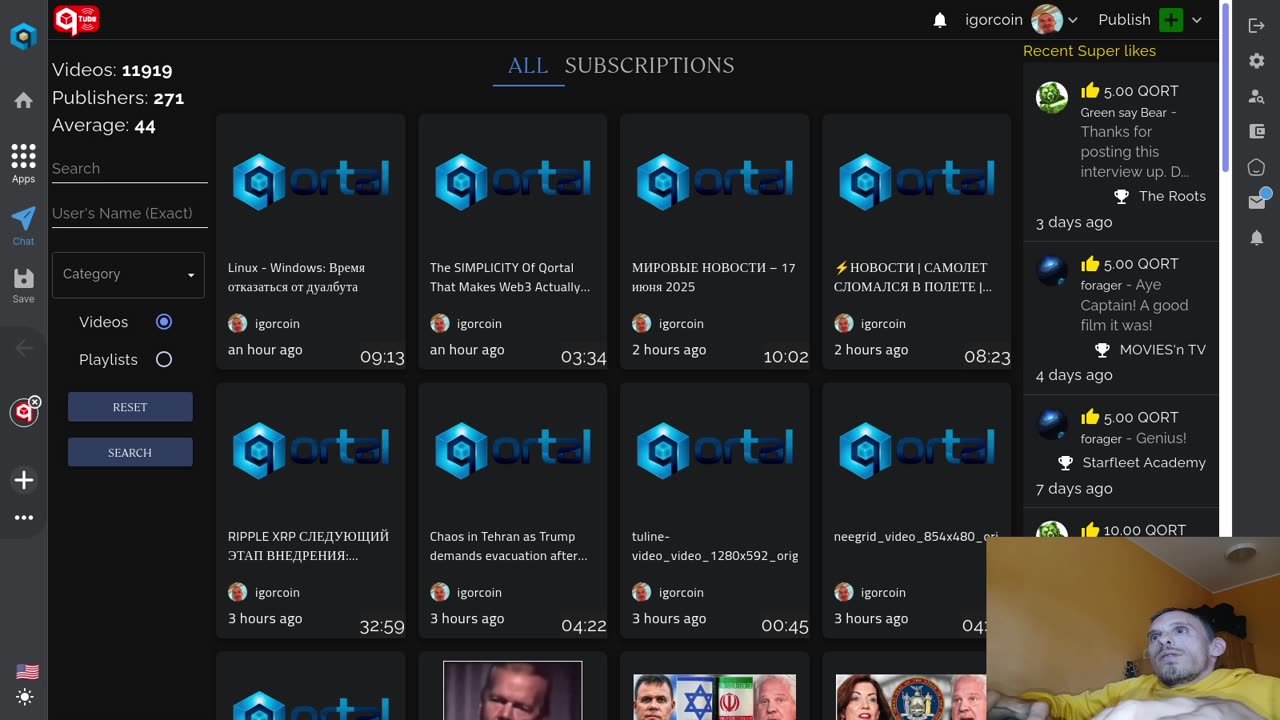Add a new app tab with the plus icon
1280x720 pixels.
pyautogui.click(x=24, y=480)
